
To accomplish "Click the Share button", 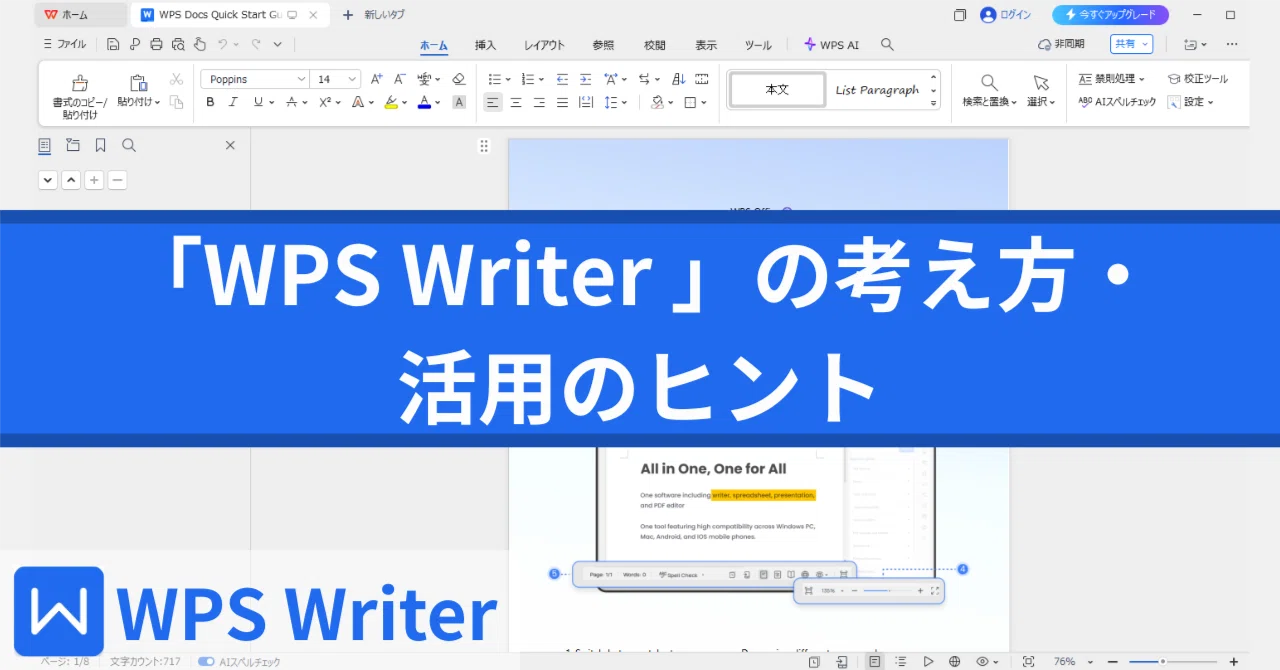I will point(1131,44).
